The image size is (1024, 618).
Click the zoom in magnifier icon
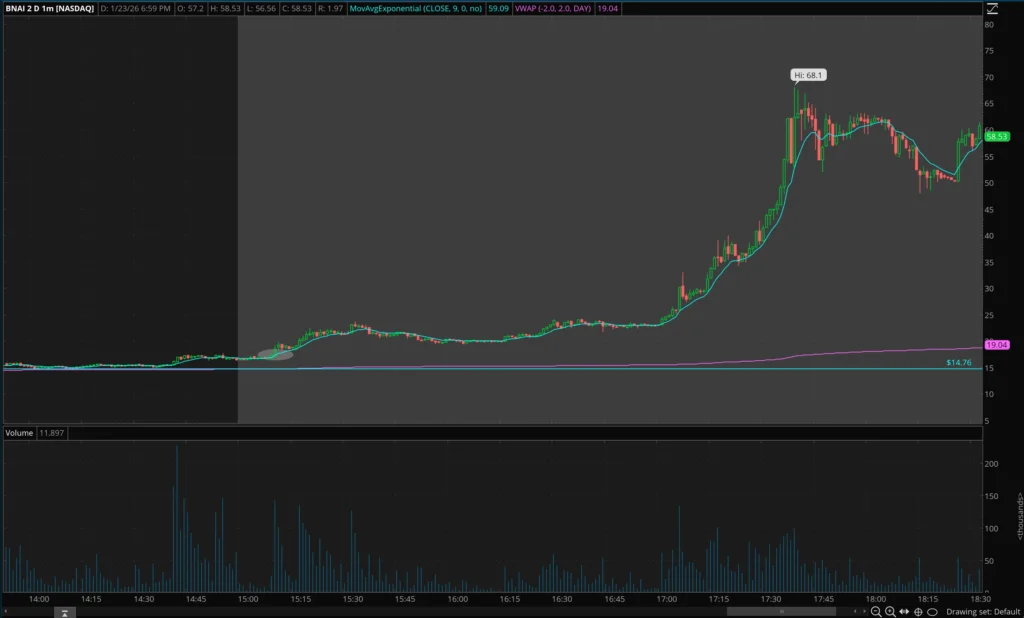(x=890, y=611)
